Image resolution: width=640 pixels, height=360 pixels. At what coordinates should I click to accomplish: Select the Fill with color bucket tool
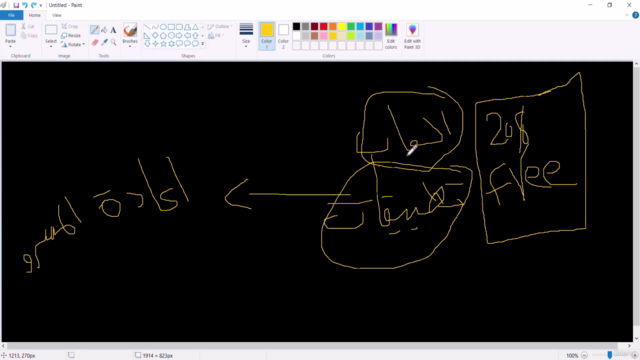104,30
